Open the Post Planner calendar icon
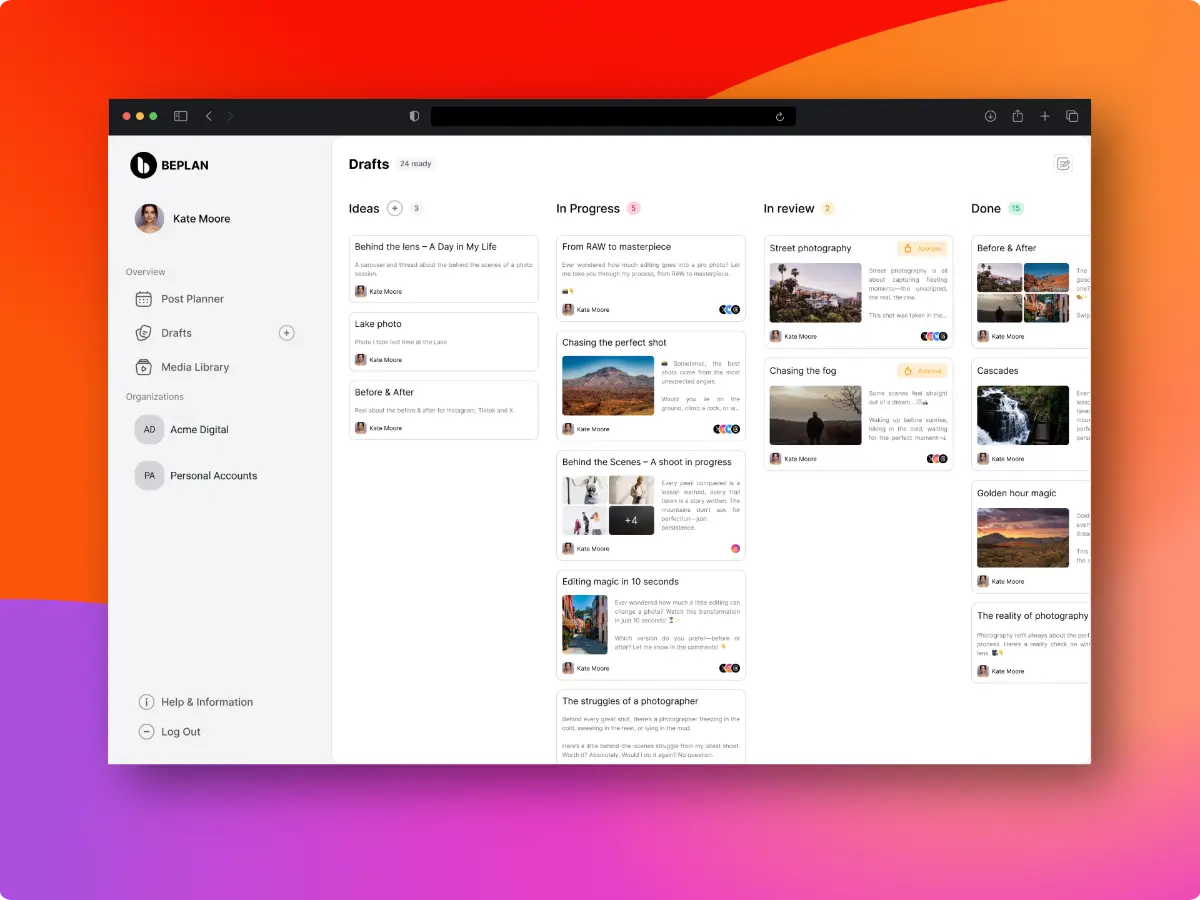 tap(144, 299)
